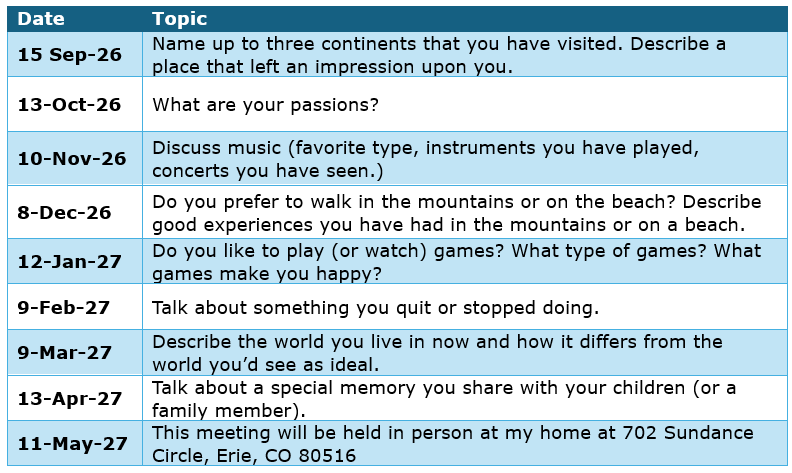Select the 11-May-27 date cell

(75, 443)
